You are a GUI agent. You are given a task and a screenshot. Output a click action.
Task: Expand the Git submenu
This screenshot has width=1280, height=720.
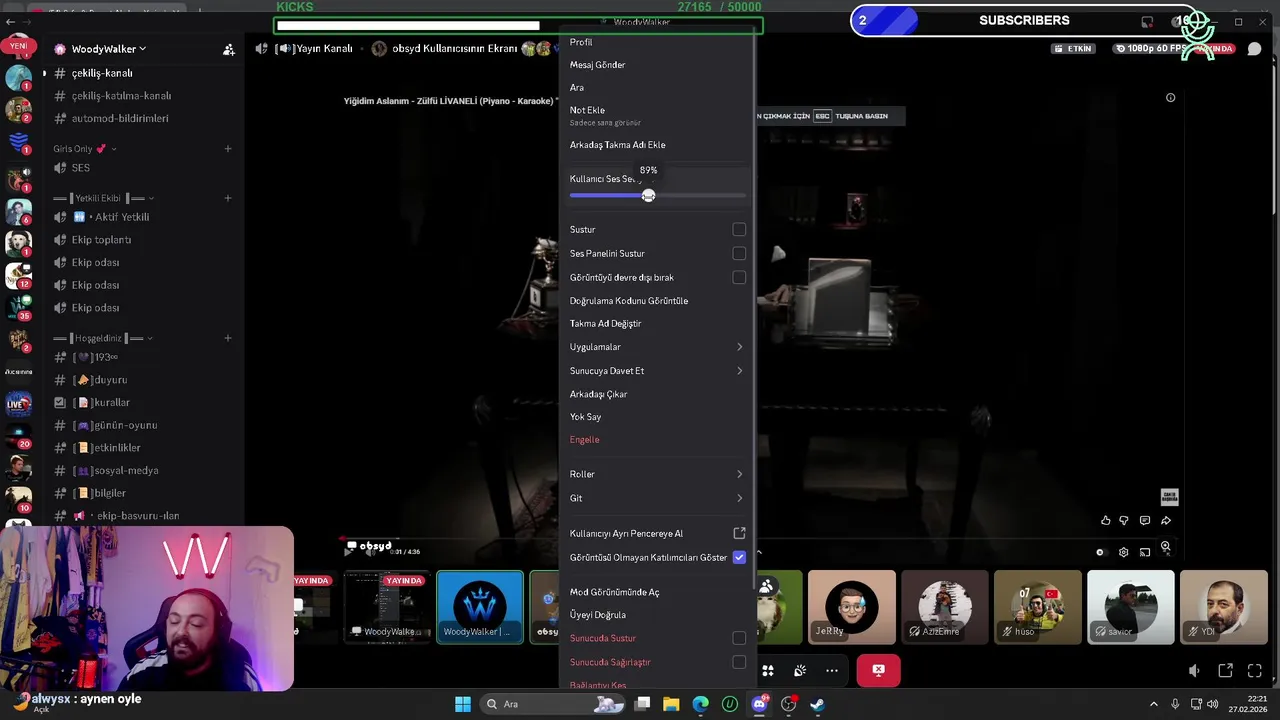[656, 498]
